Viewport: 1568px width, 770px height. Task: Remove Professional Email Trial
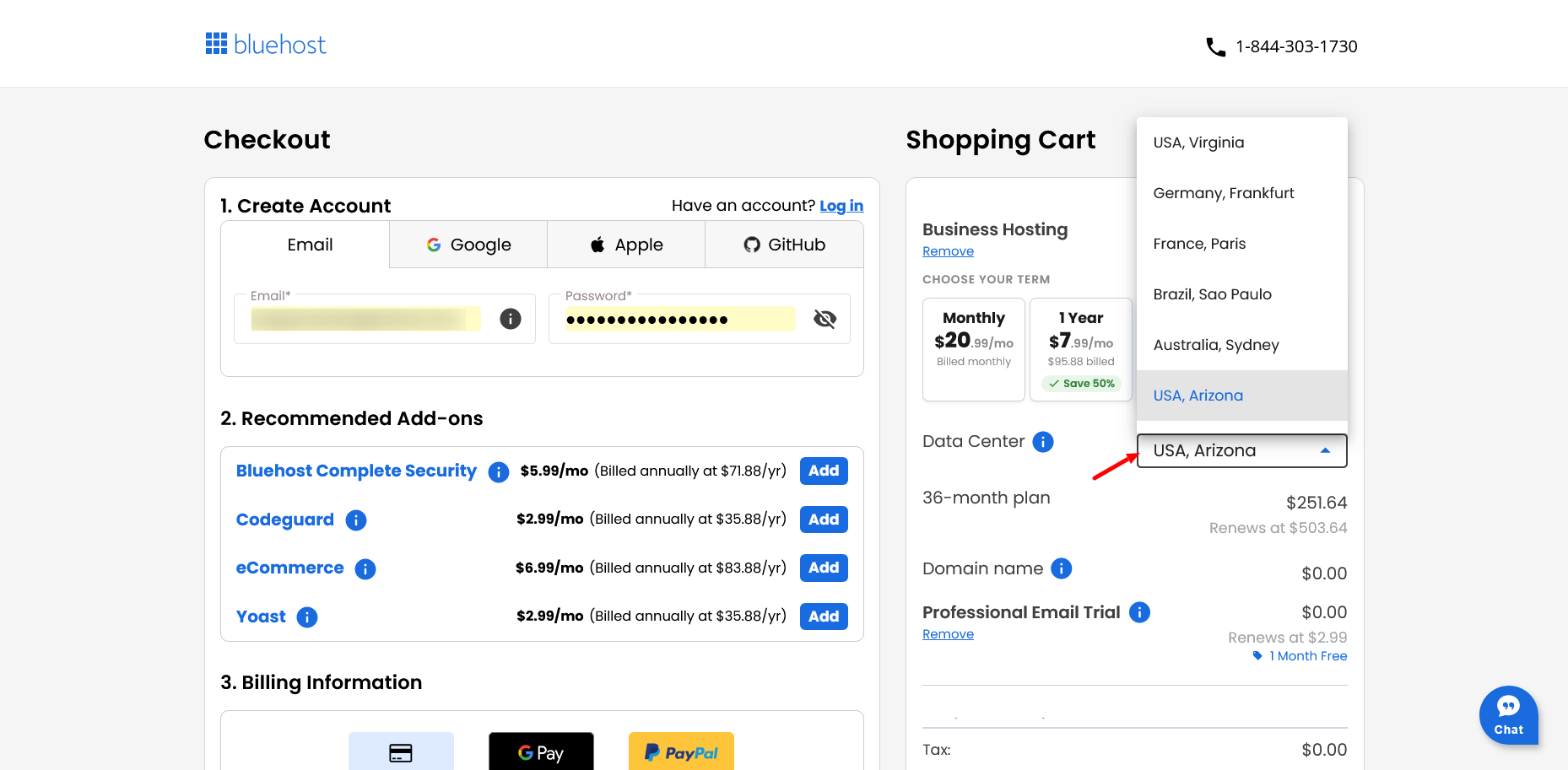pyautogui.click(x=948, y=634)
